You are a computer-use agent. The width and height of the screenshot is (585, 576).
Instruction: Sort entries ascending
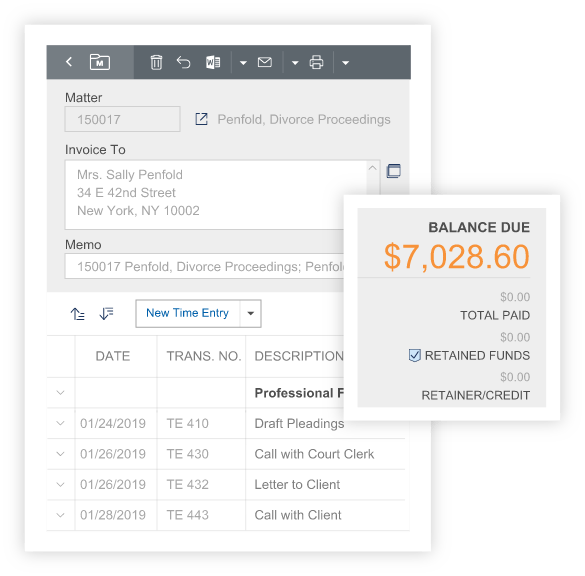(78, 314)
